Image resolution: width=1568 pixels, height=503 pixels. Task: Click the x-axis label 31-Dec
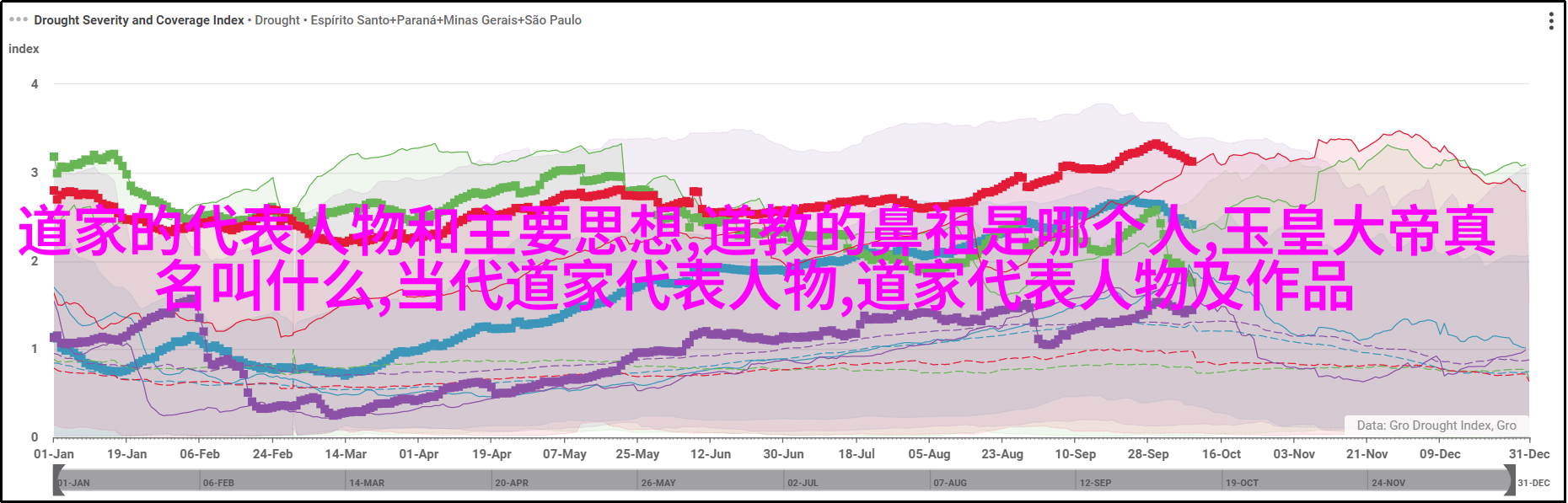pos(1529,454)
